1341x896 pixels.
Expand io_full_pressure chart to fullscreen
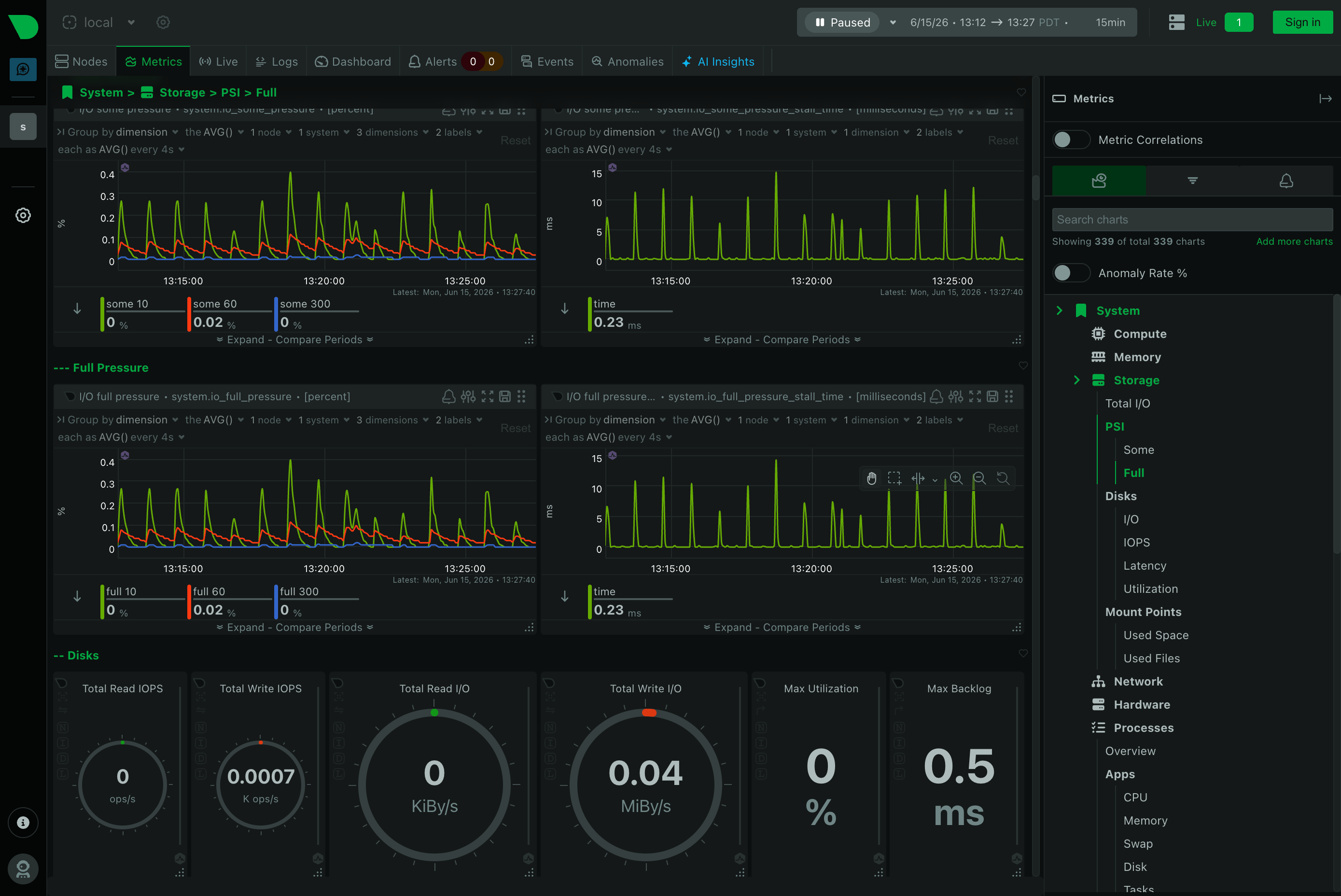point(488,396)
